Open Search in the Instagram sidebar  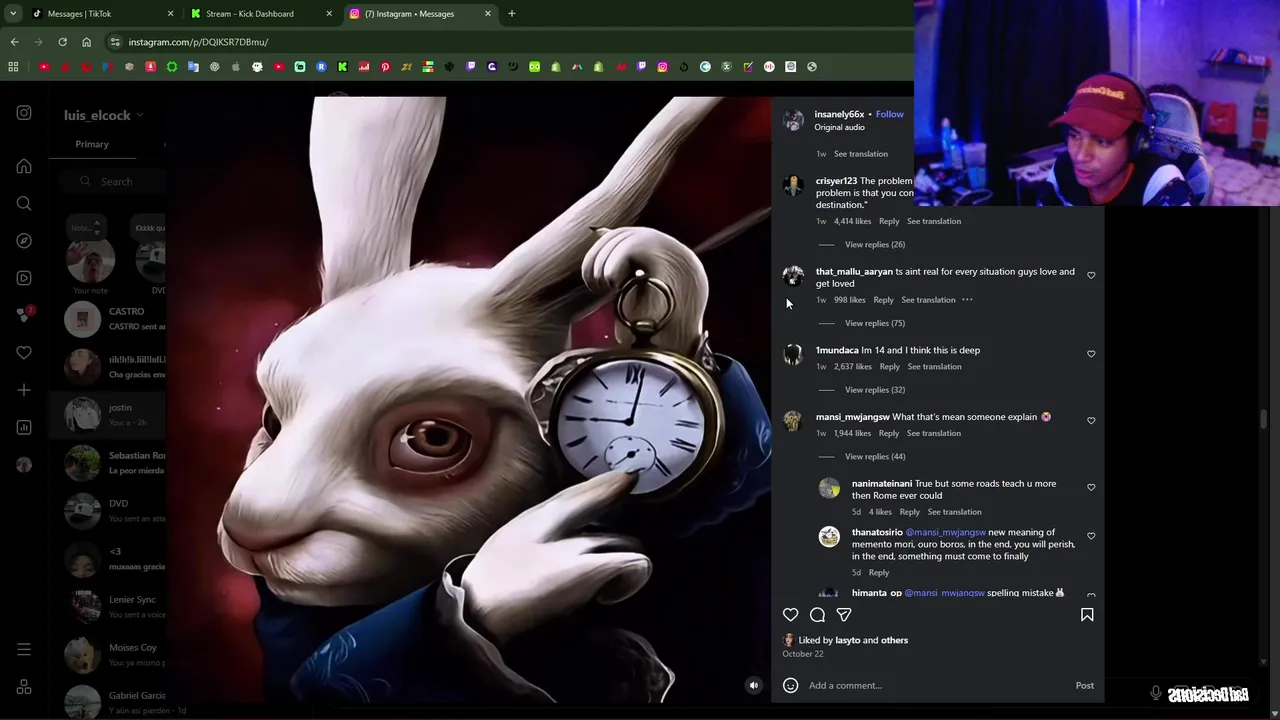(24, 203)
